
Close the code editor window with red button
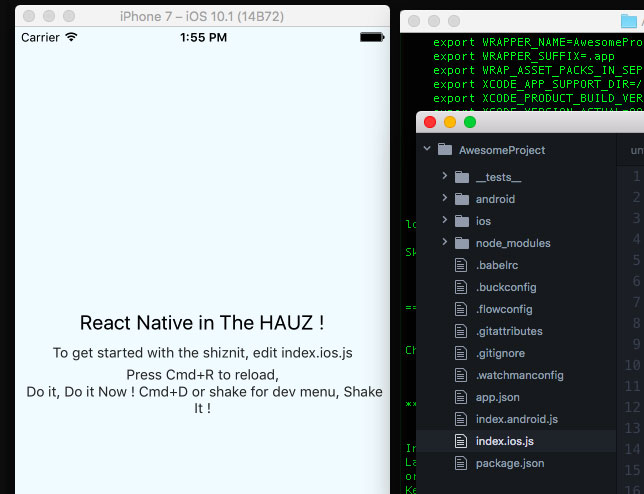click(430, 122)
